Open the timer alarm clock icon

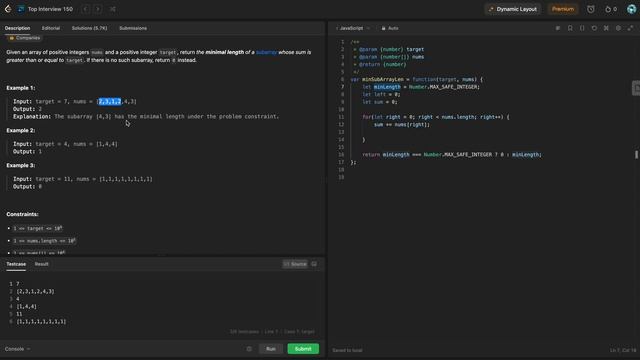point(591,9)
